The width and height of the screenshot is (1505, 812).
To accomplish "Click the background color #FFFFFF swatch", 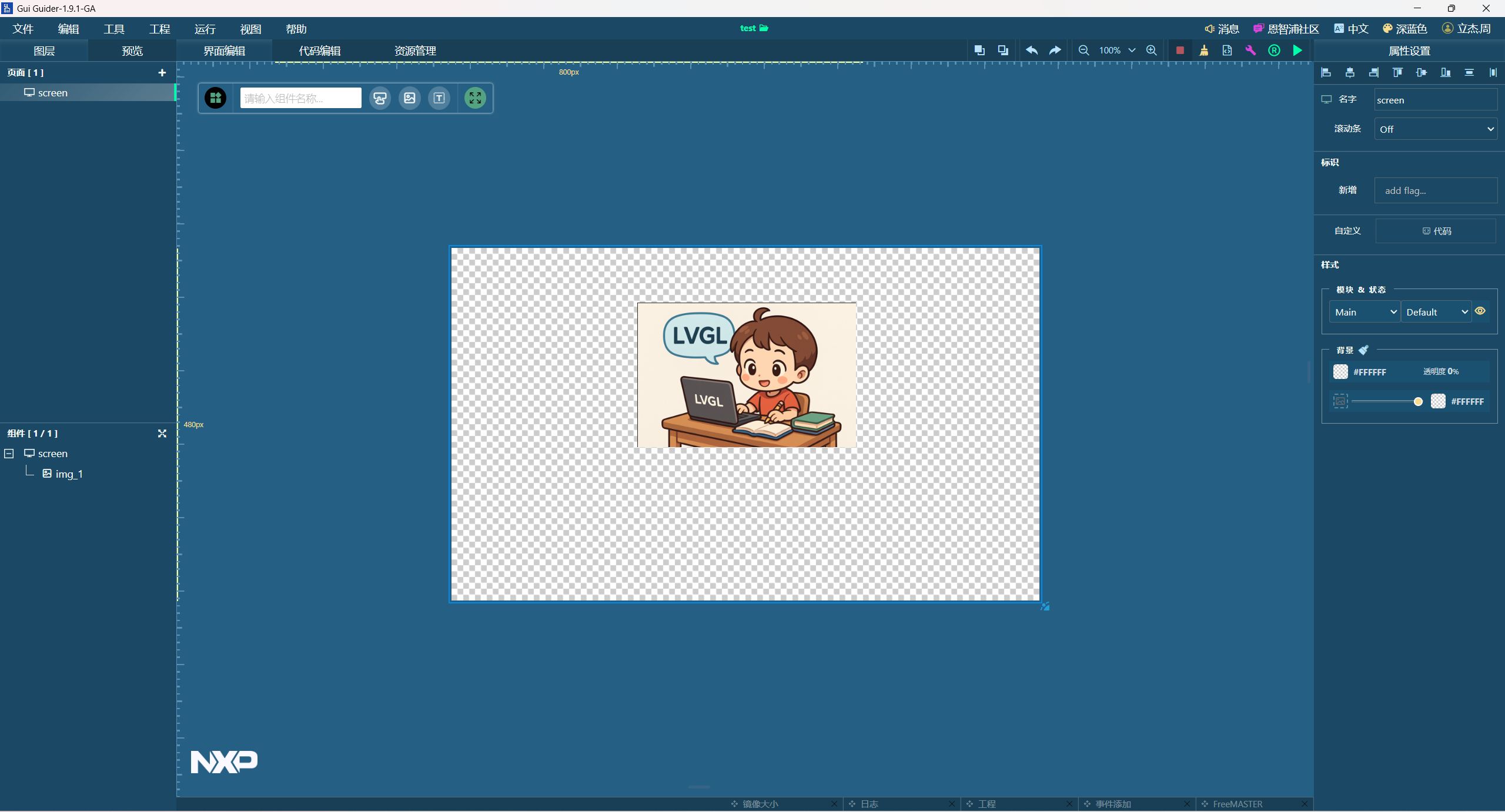I will (1340, 371).
